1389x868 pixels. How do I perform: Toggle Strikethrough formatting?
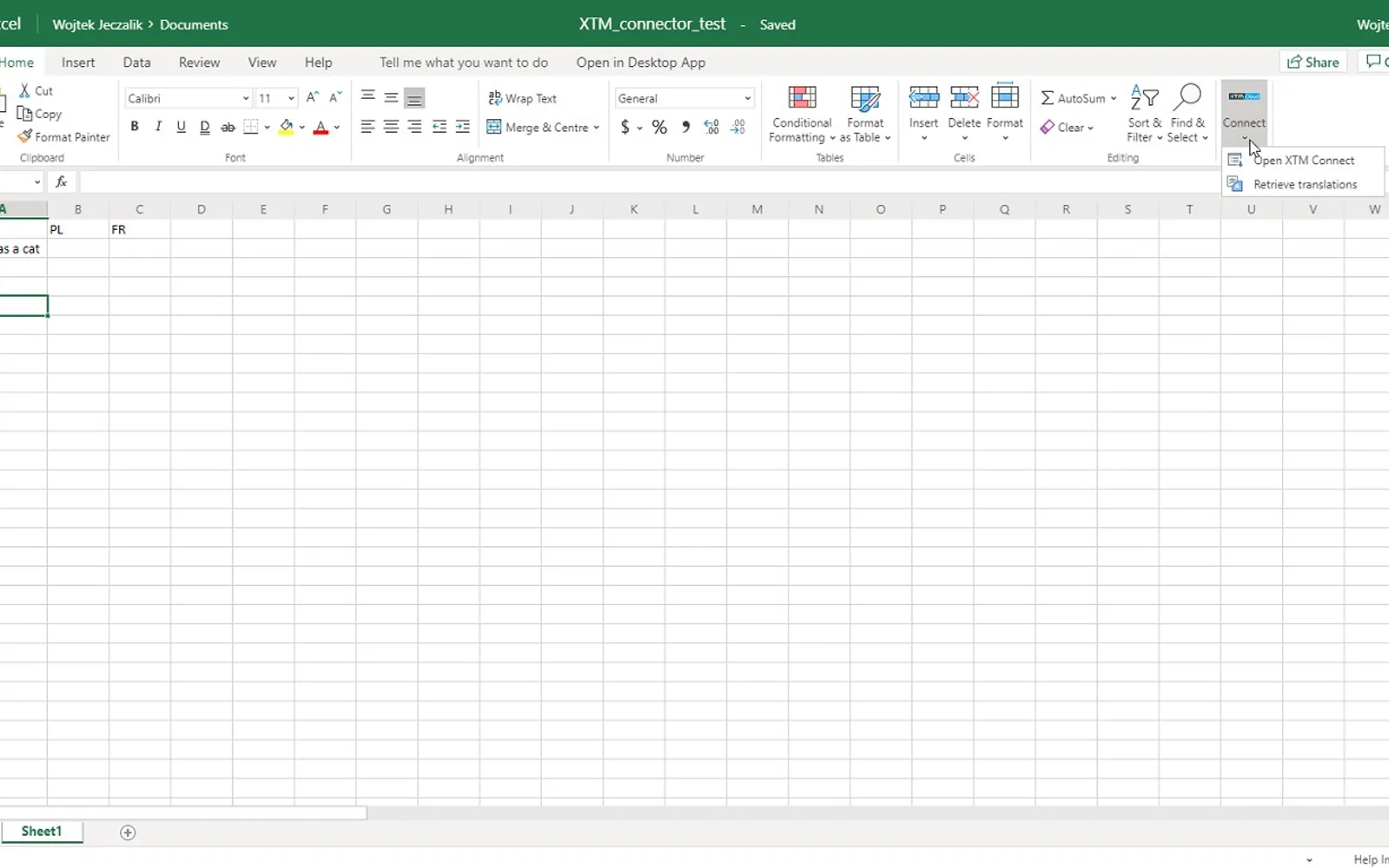point(228,127)
